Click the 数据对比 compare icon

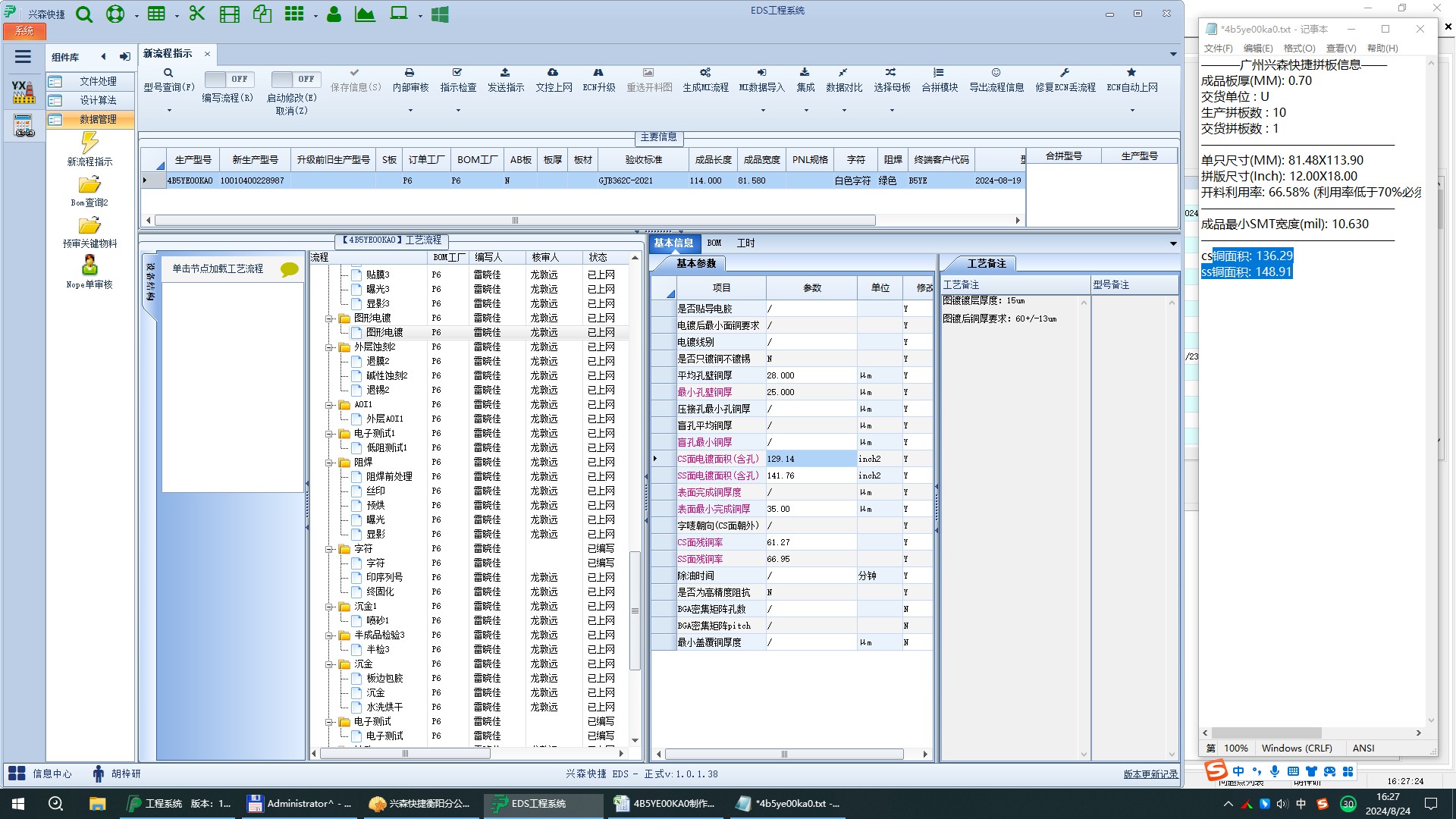(x=843, y=73)
